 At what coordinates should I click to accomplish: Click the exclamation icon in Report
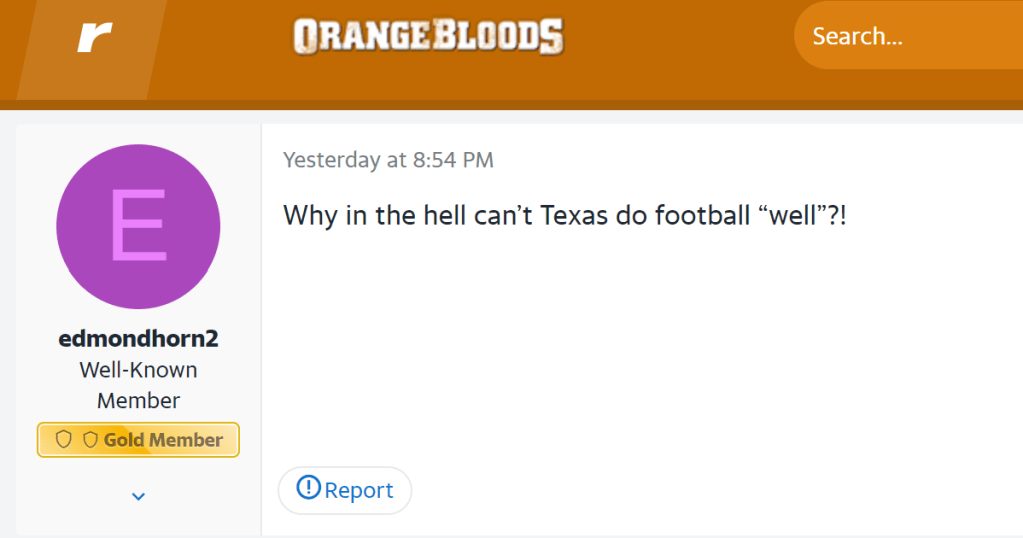click(309, 489)
